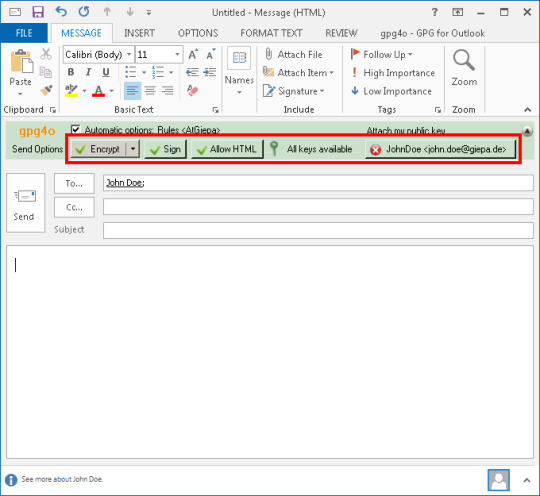Open the FILE tab
This screenshot has width=540, height=496.
tap(24, 33)
